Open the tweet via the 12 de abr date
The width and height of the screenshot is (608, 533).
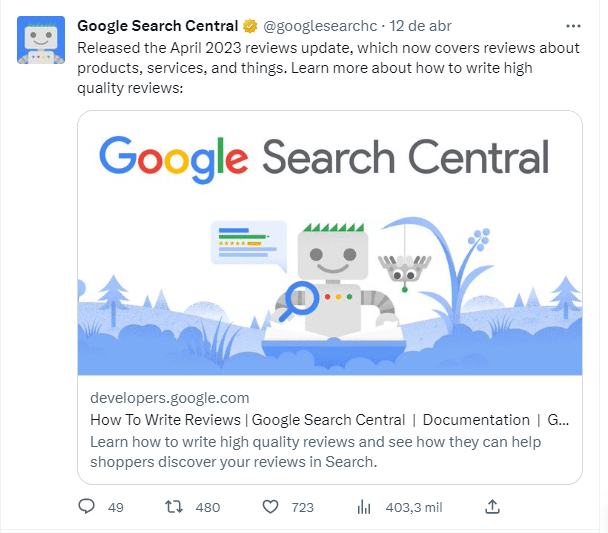click(421, 26)
